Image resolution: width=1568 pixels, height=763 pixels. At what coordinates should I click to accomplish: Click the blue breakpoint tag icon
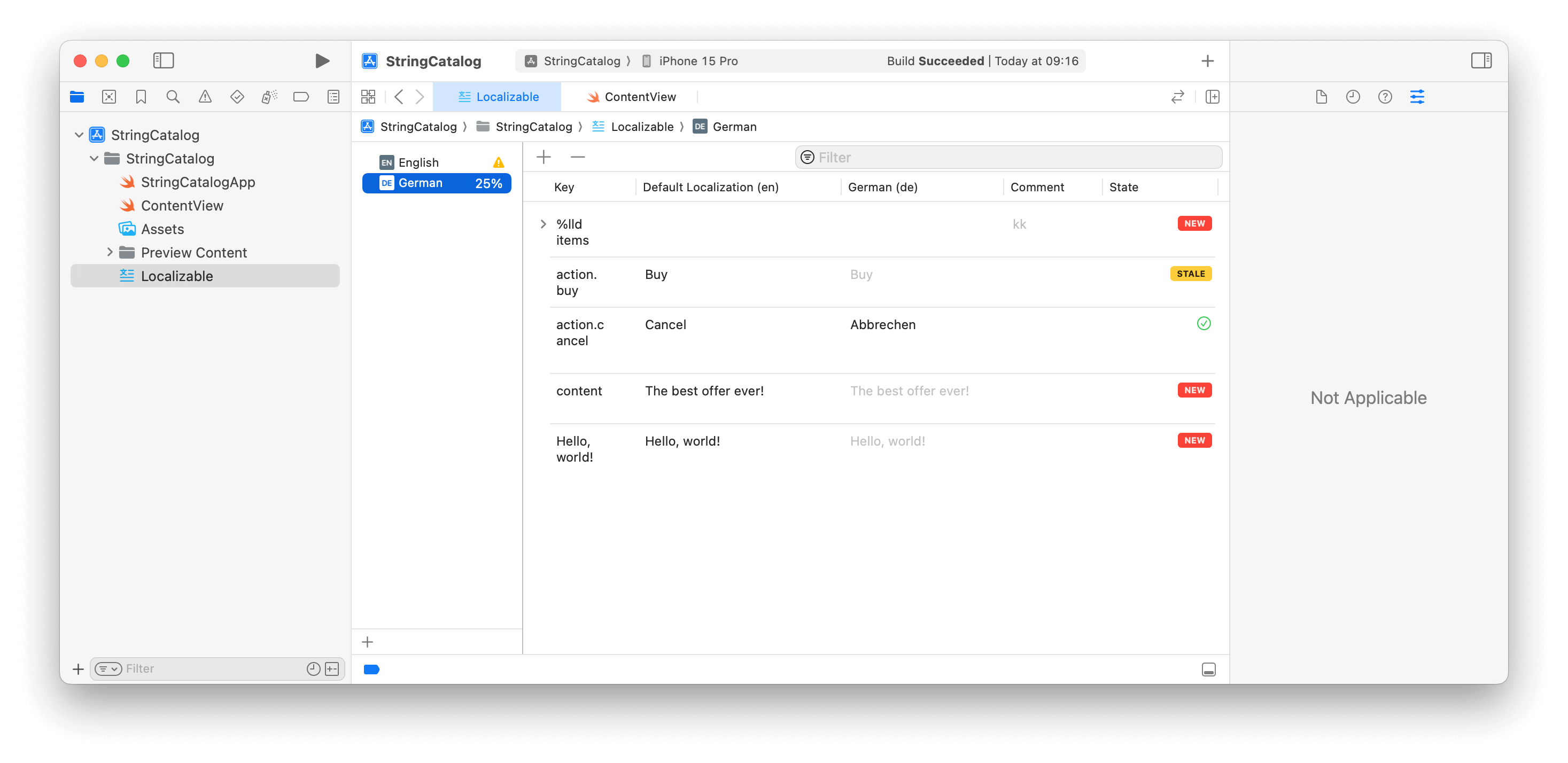(371, 669)
